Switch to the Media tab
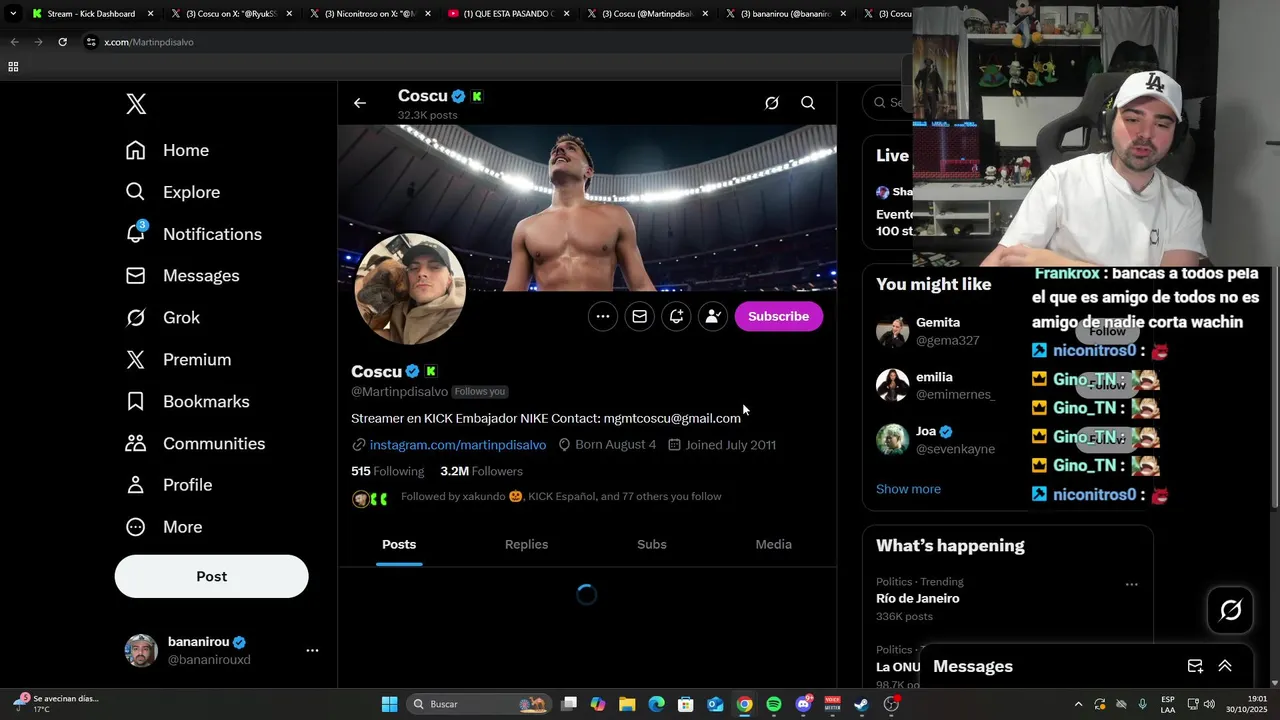Image resolution: width=1280 pixels, height=720 pixels. (x=773, y=544)
